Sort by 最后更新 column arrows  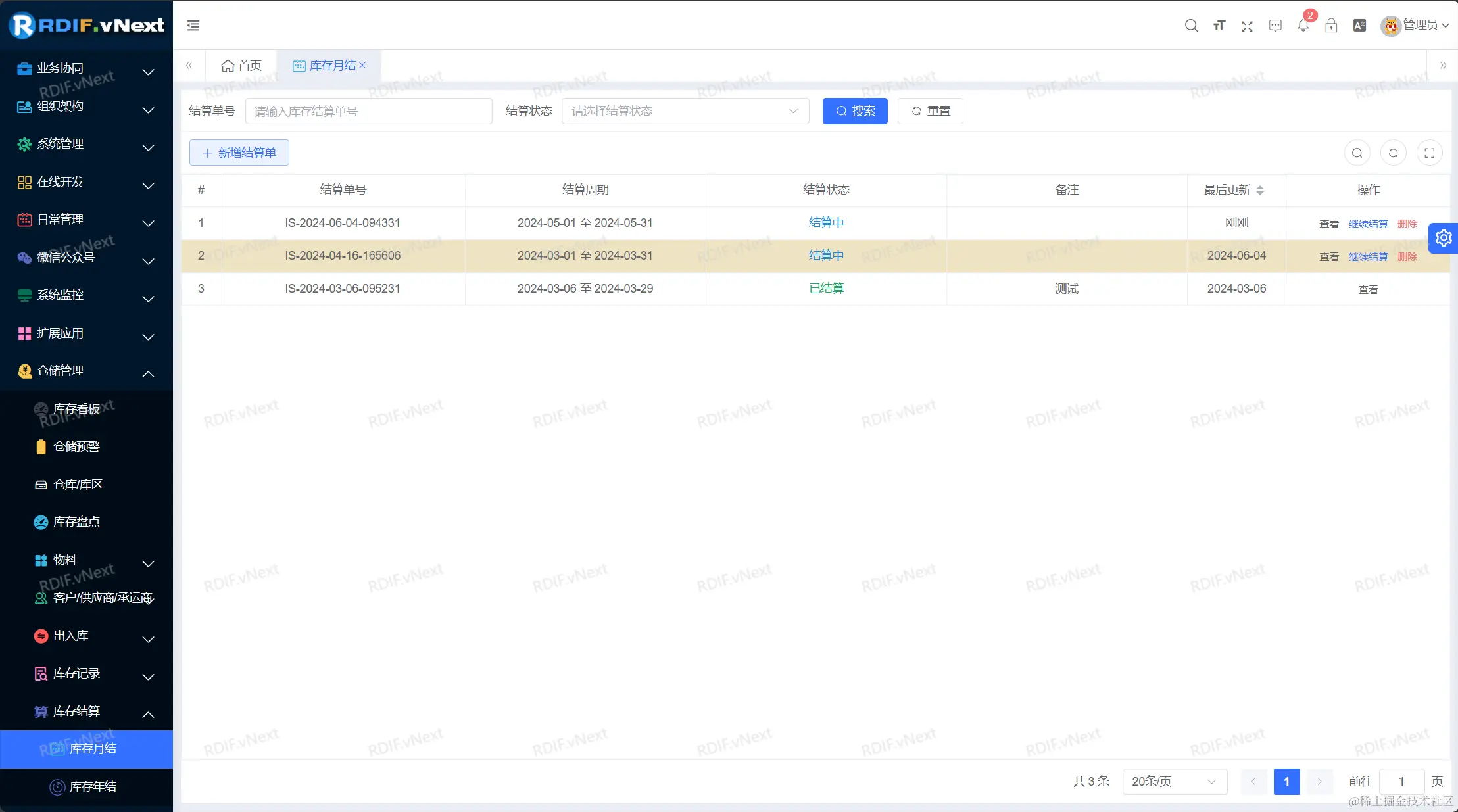(1260, 190)
